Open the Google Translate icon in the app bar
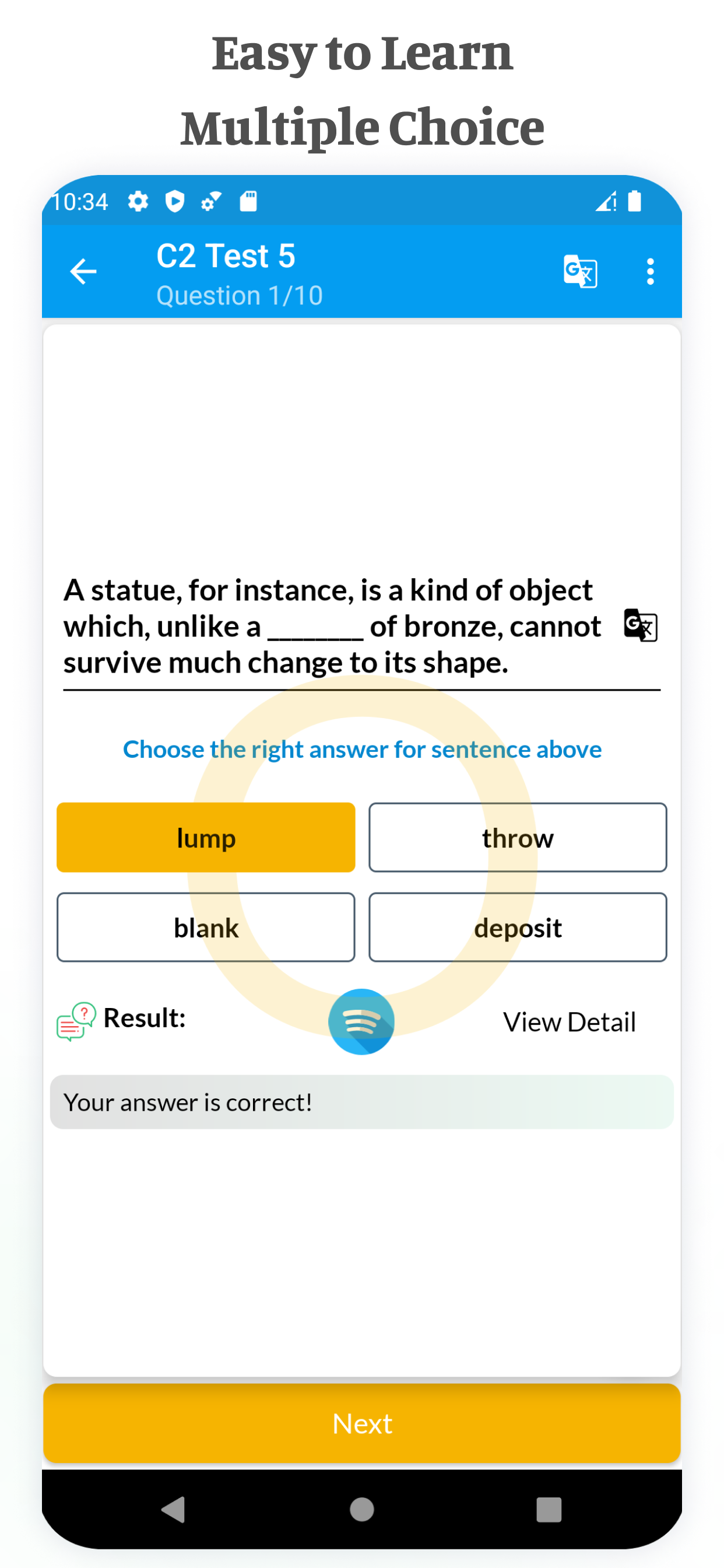Image resolution: width=724 pixels, height=1568 pixels. tap(581, 272)
